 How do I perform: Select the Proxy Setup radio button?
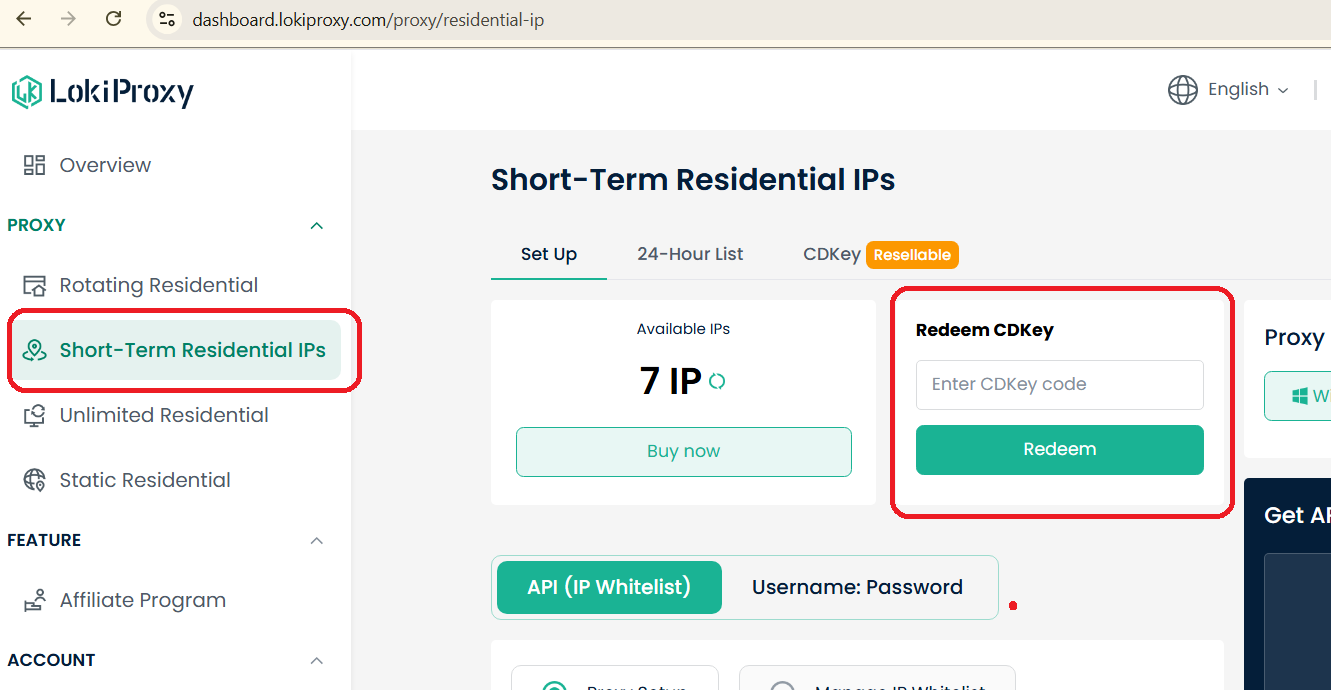553,686
